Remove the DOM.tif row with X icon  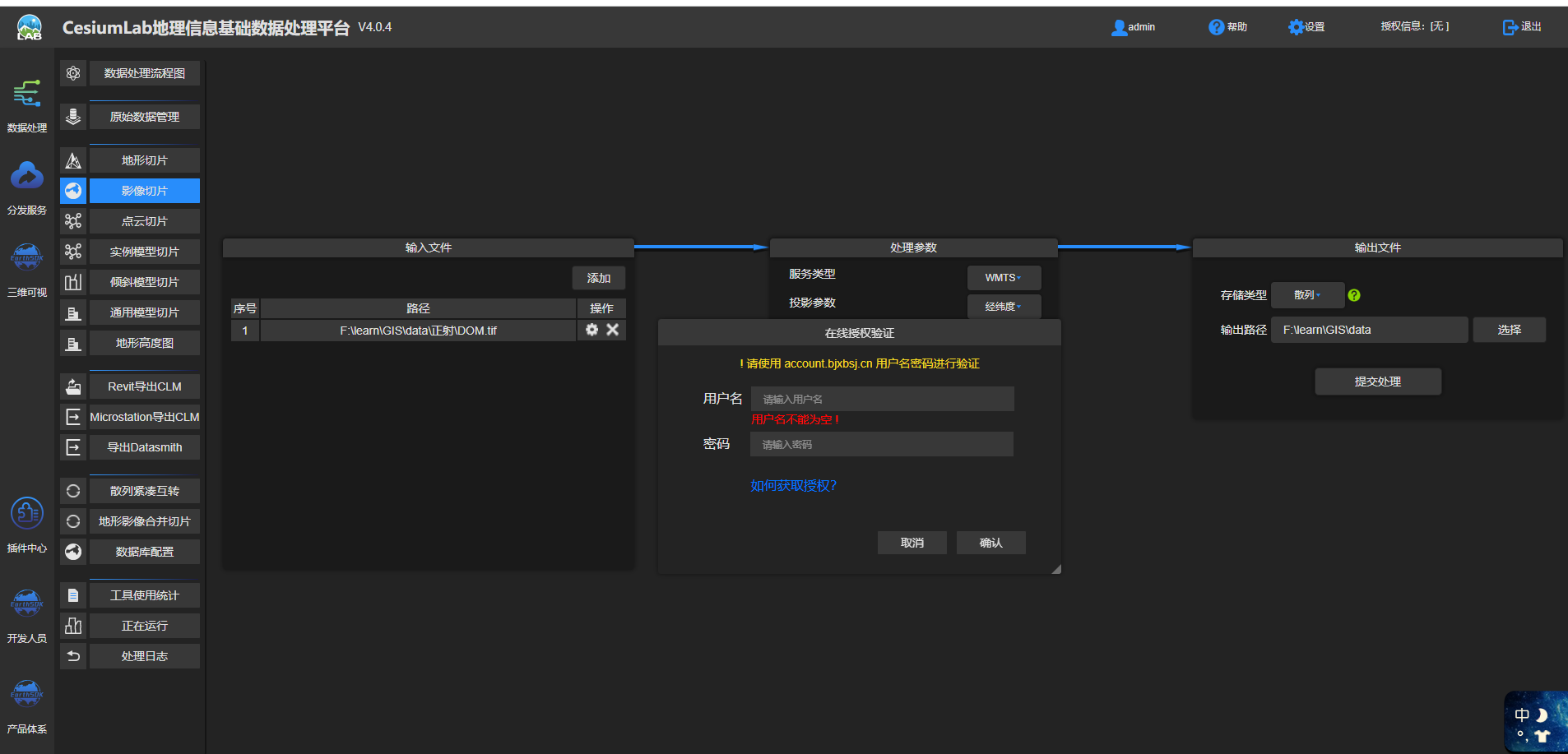click(612, 330)
